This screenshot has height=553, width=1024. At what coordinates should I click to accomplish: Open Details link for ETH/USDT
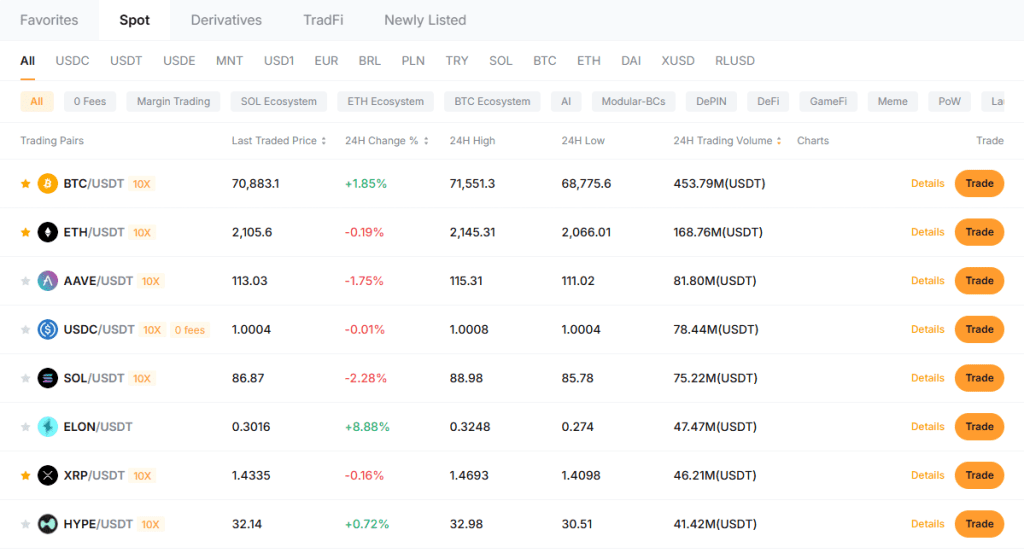927,232
